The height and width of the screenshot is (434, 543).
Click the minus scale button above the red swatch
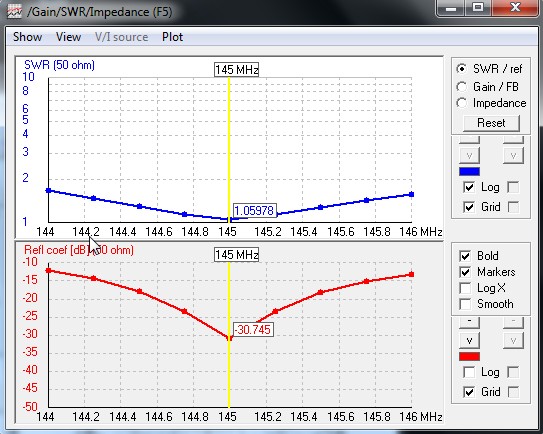(x=469, y=322)
